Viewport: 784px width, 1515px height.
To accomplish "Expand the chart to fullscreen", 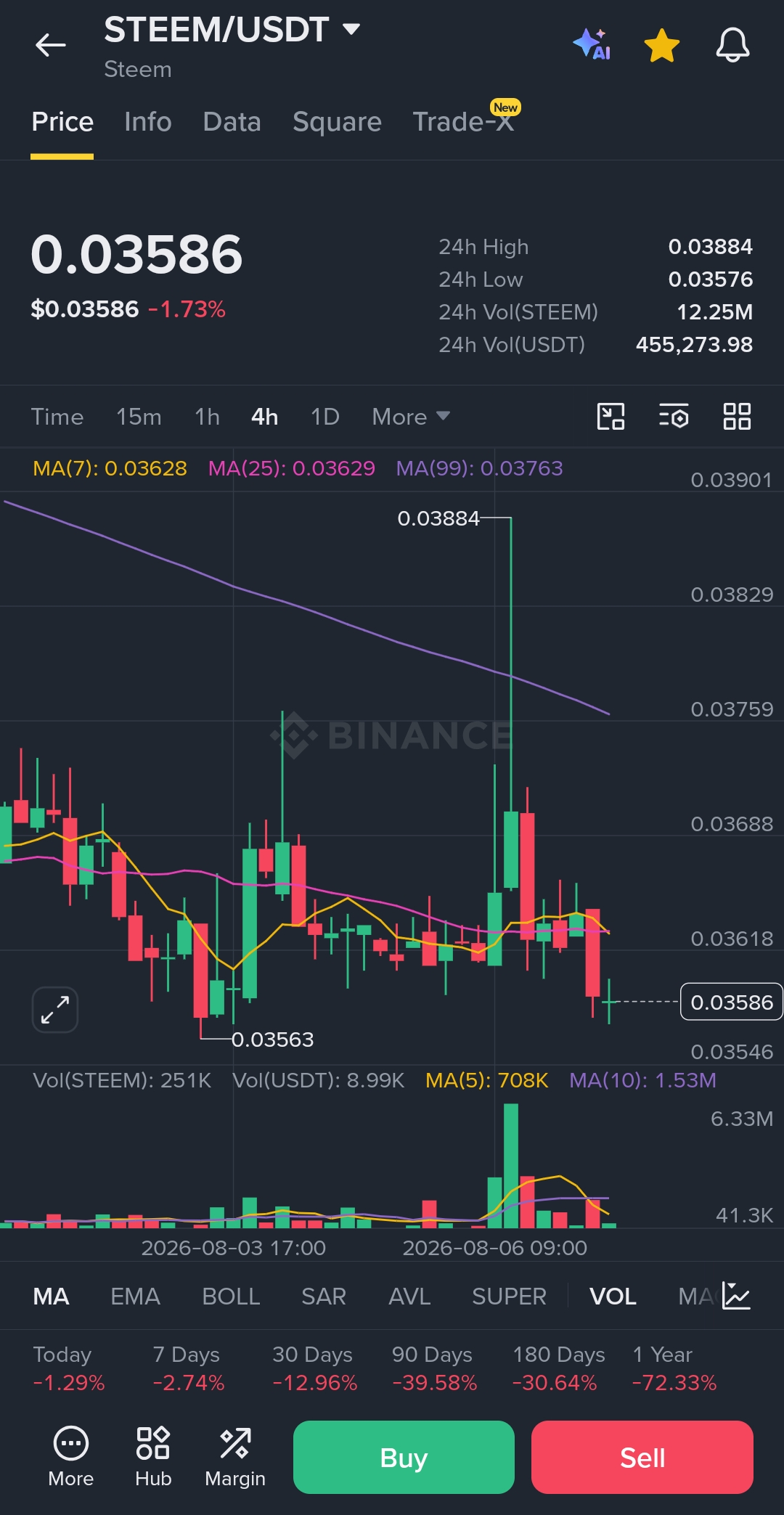I will (x=55, y=1009).
